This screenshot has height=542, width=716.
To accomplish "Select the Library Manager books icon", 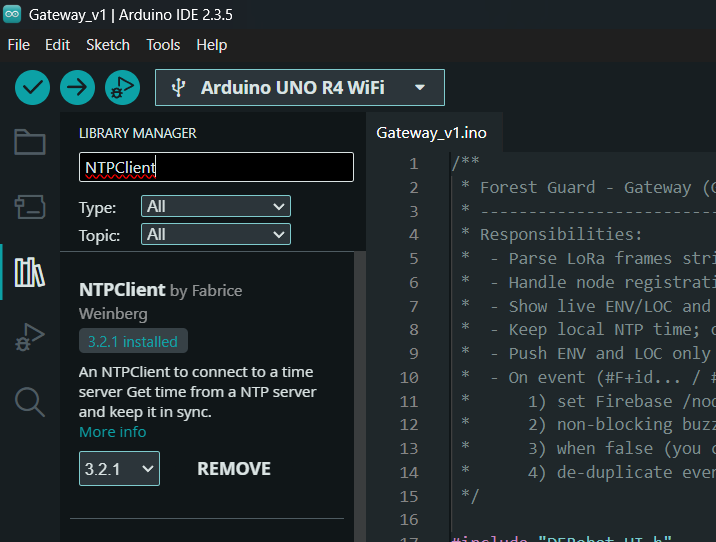I will pos(30,273).
